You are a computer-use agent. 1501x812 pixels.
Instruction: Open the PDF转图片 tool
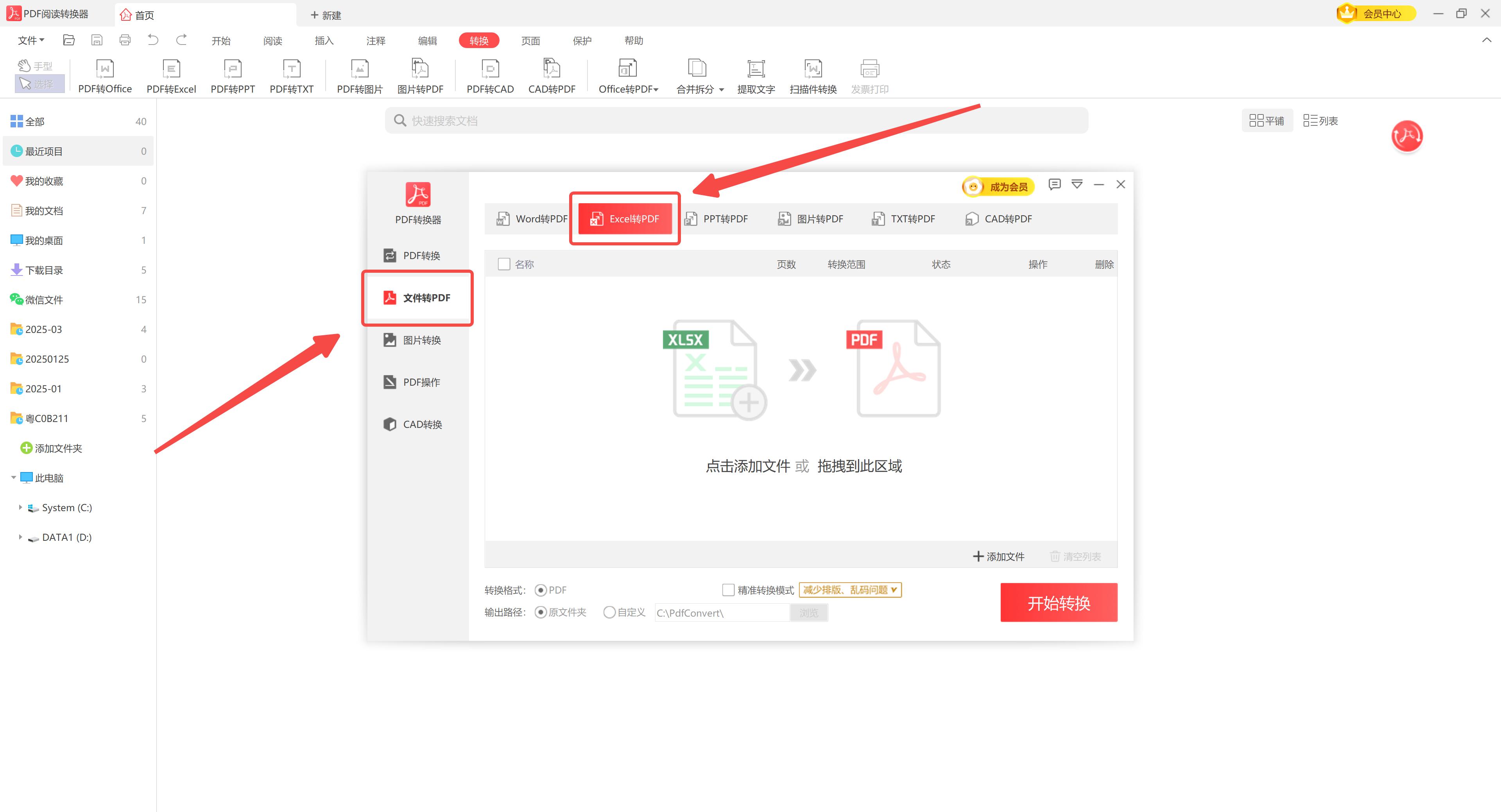pyautogui.click(x=360, y=76)
